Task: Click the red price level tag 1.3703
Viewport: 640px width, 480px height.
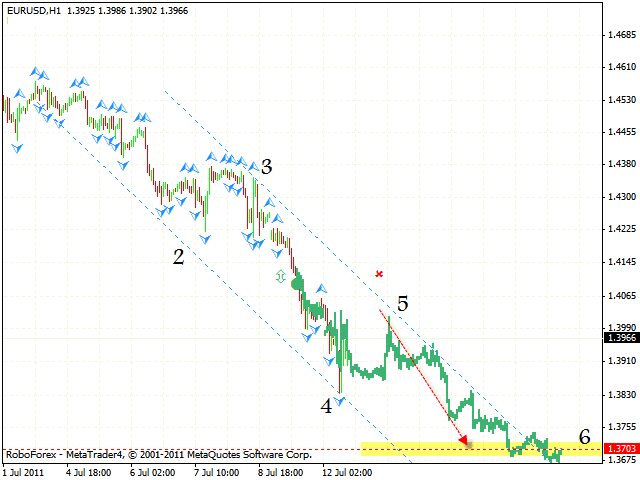Action: click(x=622, y=449)
